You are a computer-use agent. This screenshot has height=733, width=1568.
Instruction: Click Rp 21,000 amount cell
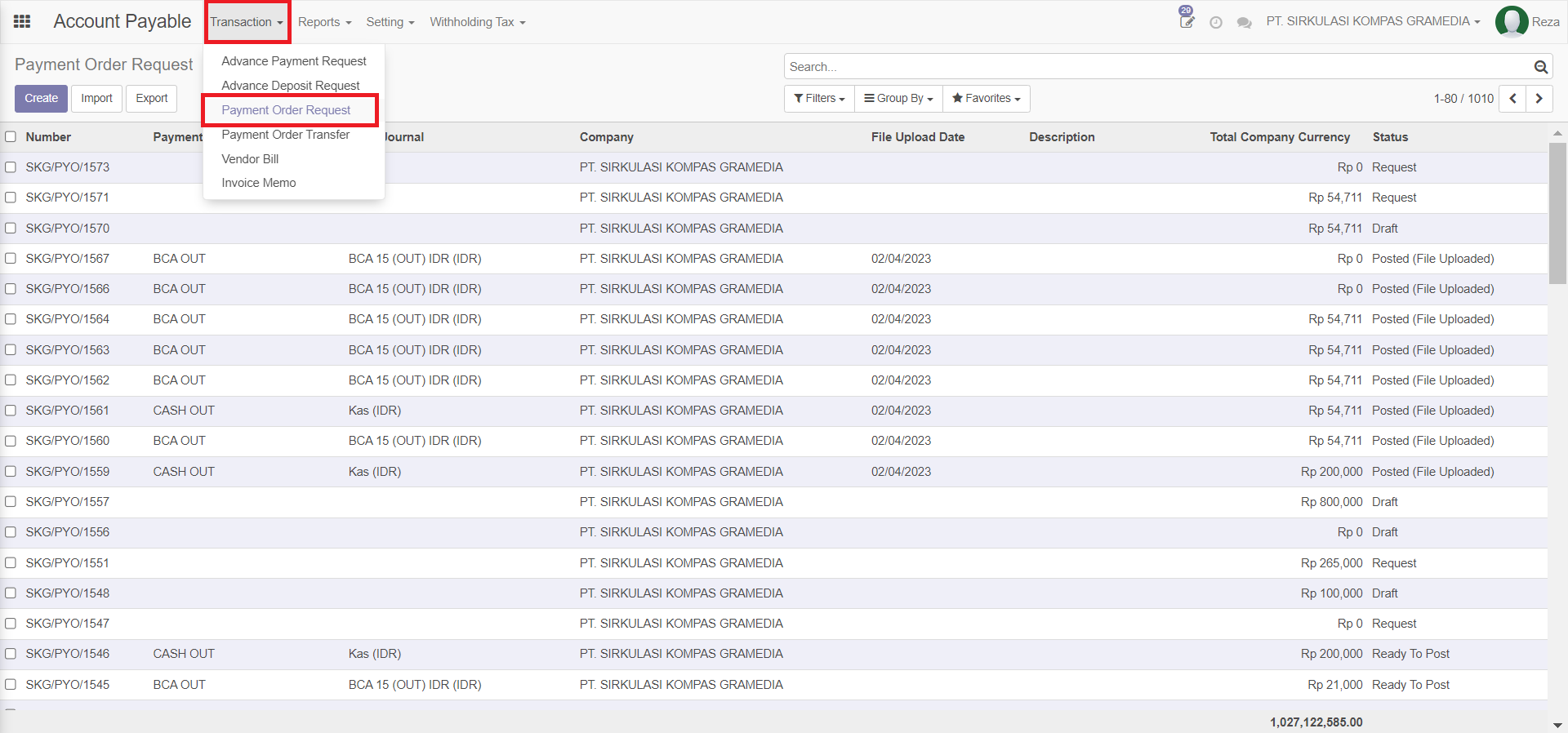click(1334, 685)
